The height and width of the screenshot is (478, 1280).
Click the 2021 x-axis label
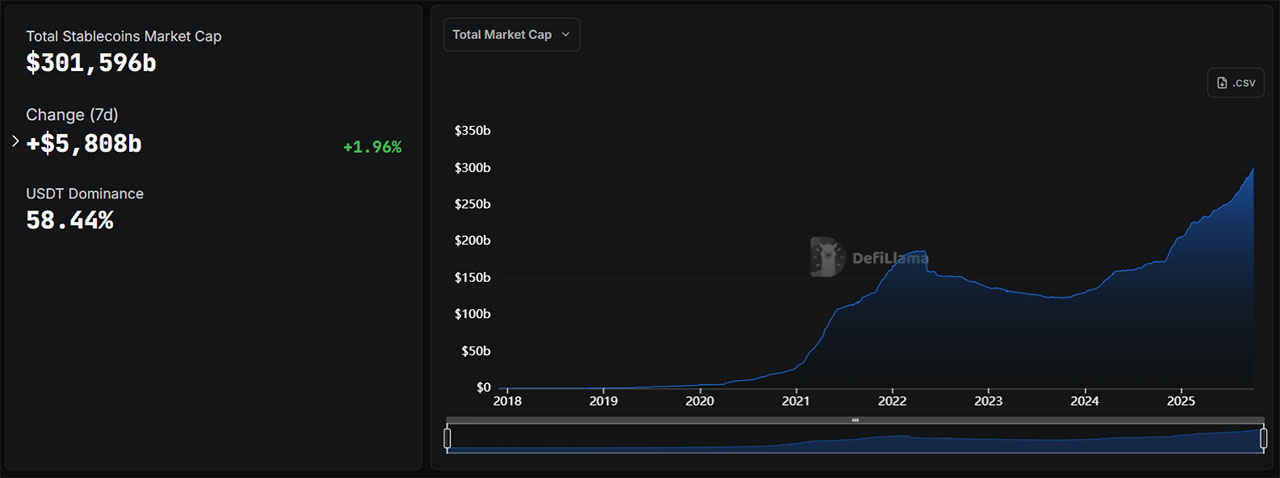[x=796, y=402]
